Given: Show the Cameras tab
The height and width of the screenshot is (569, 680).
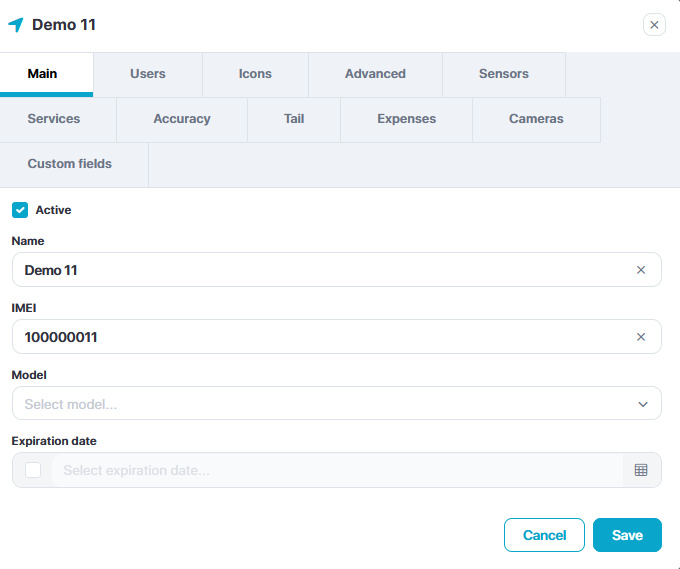Looking at the screenshot, I should [x=536, y=119].
